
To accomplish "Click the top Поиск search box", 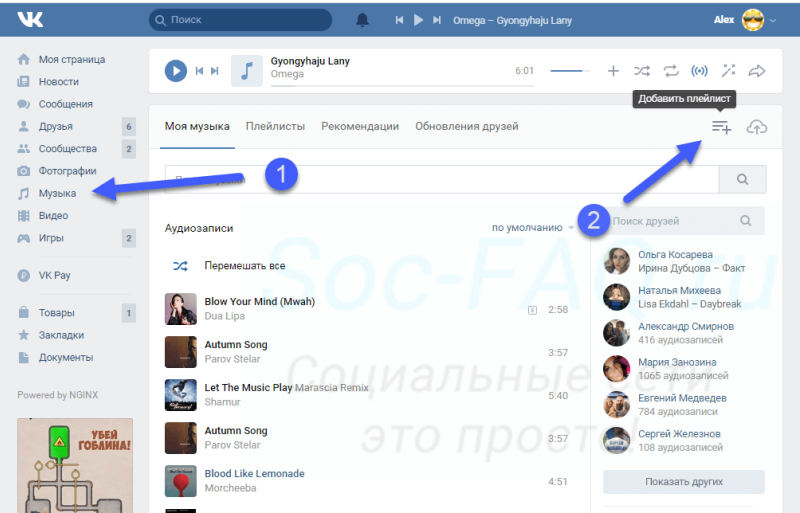I will [x=240, y=20].
